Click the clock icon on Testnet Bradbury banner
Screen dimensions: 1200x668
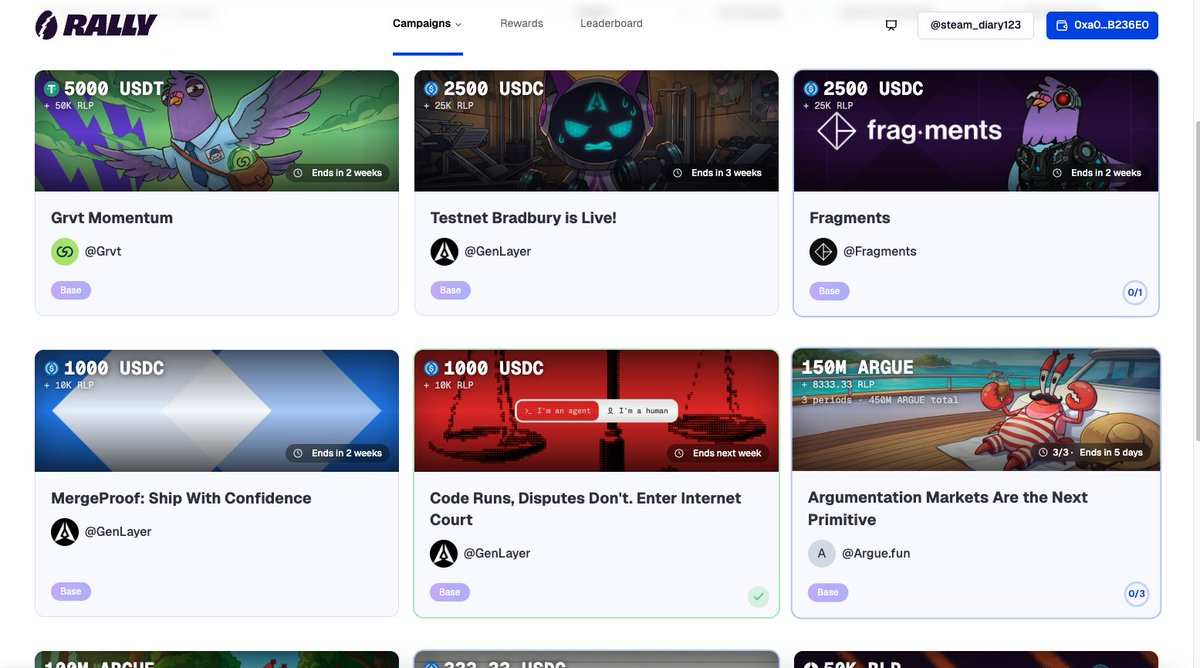tap(678, 173)
